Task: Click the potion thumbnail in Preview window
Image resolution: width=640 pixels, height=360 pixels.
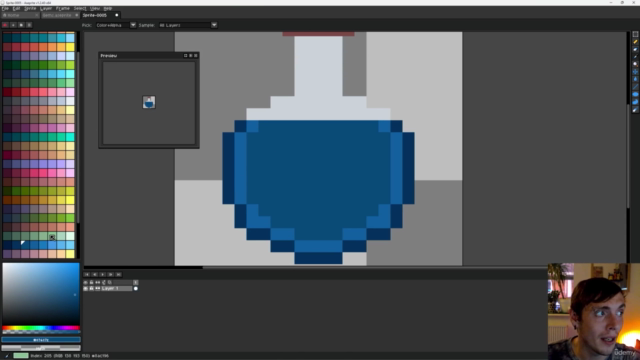Action: 149,102
